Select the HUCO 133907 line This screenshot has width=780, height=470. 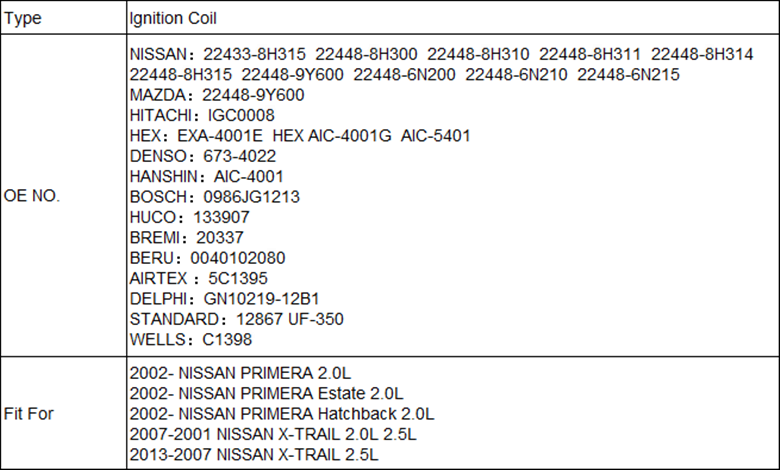pyautogui.click(x=190, y=217)
